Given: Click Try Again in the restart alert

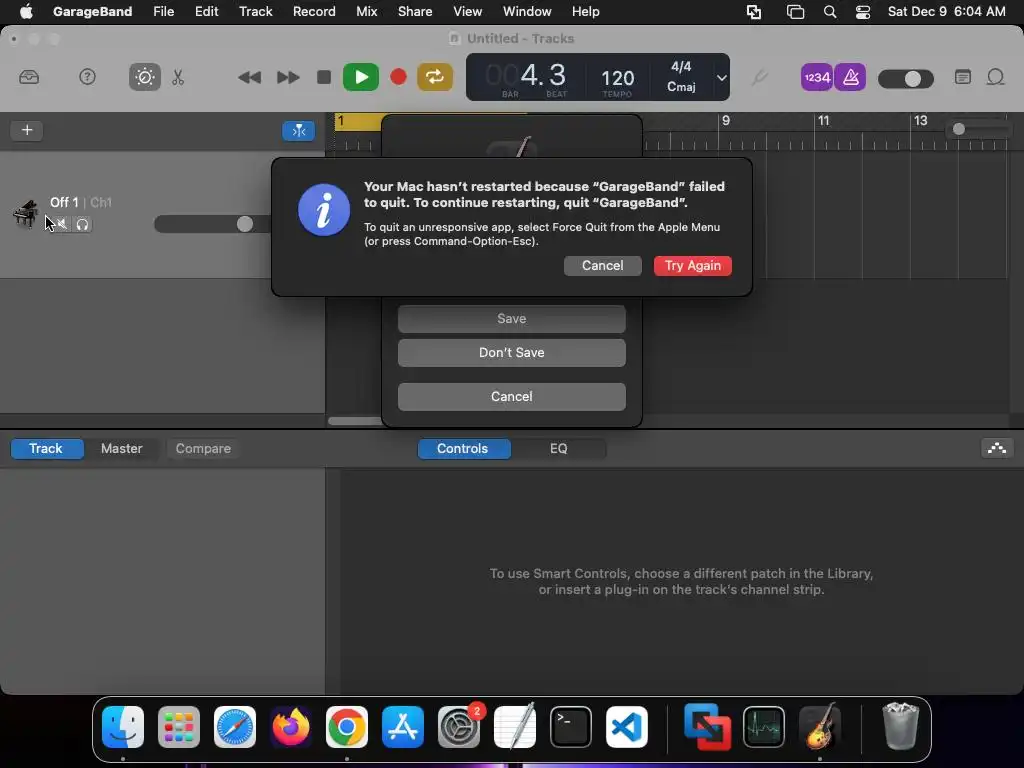Looking at the screenshot, I should point(692,266).
